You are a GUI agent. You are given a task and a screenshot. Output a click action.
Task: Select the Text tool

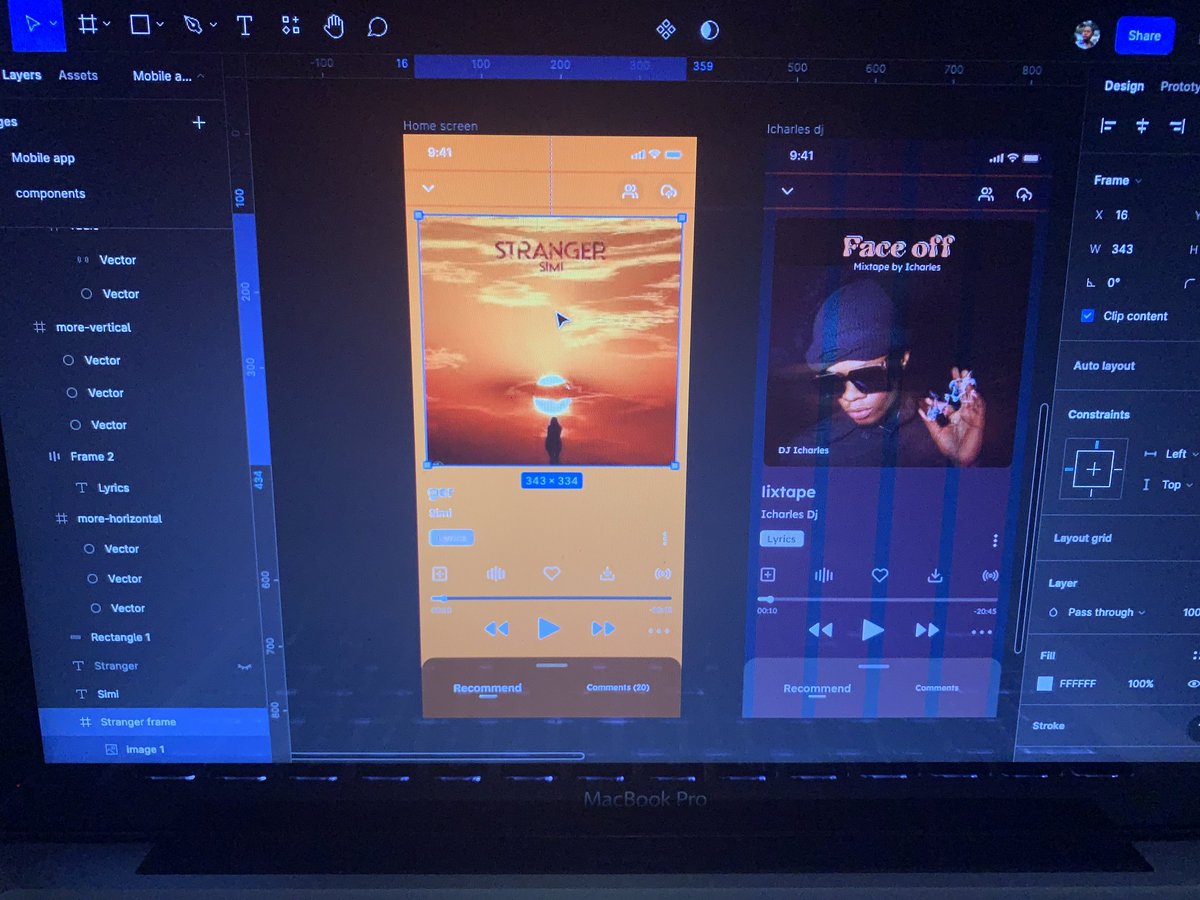[244, 25]
